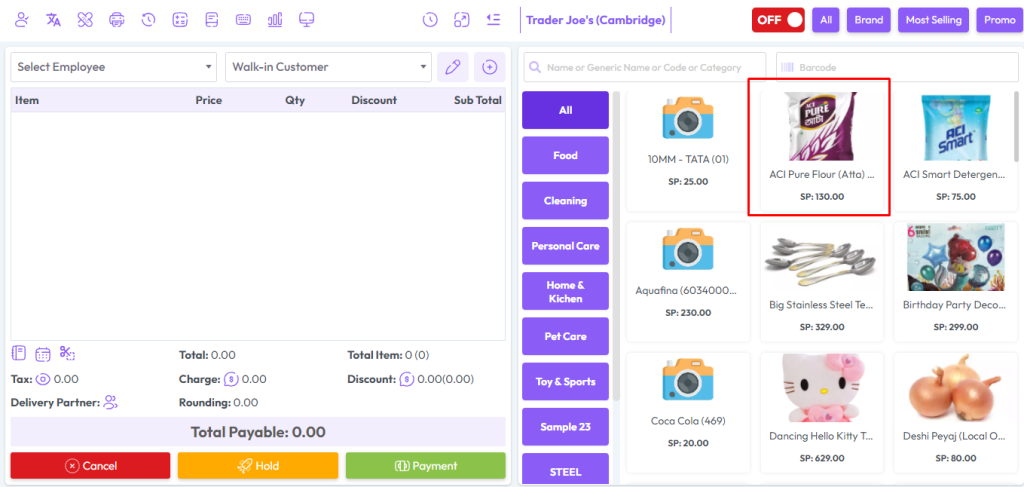Add Big Stainless Steel spoons product
Screen dimensions: 1024x487
(x=822, y=282)
